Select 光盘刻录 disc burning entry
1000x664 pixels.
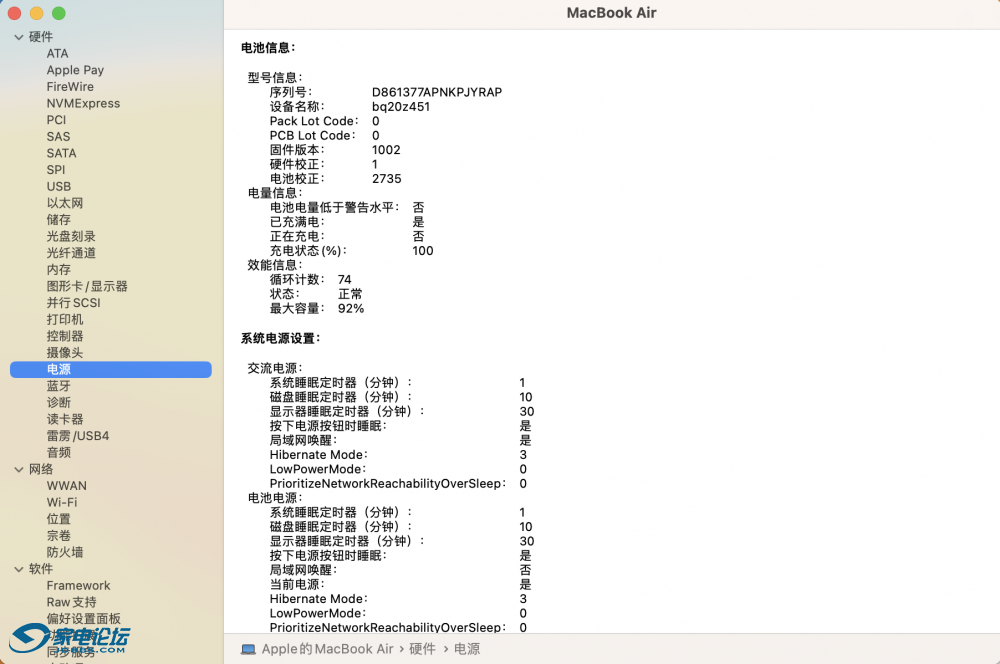71,236
